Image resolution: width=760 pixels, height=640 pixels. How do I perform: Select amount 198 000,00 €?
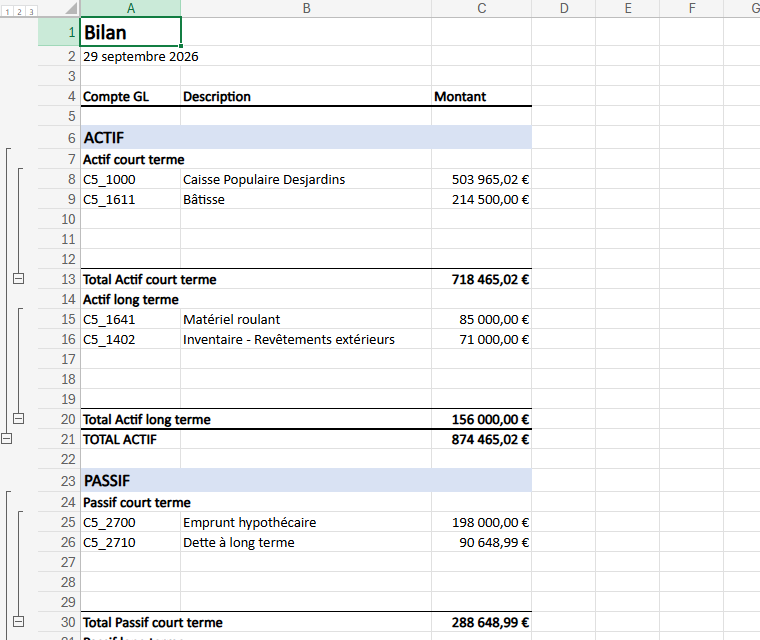tap(481, 522)
